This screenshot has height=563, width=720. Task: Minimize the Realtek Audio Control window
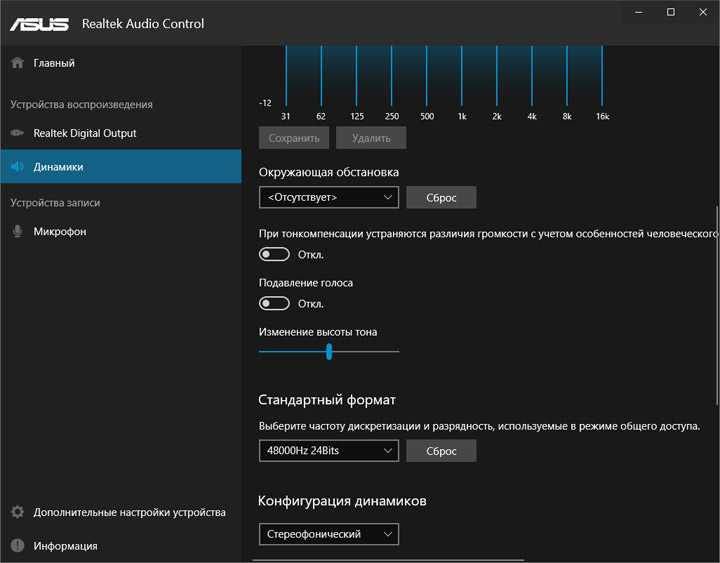(638, 12)
